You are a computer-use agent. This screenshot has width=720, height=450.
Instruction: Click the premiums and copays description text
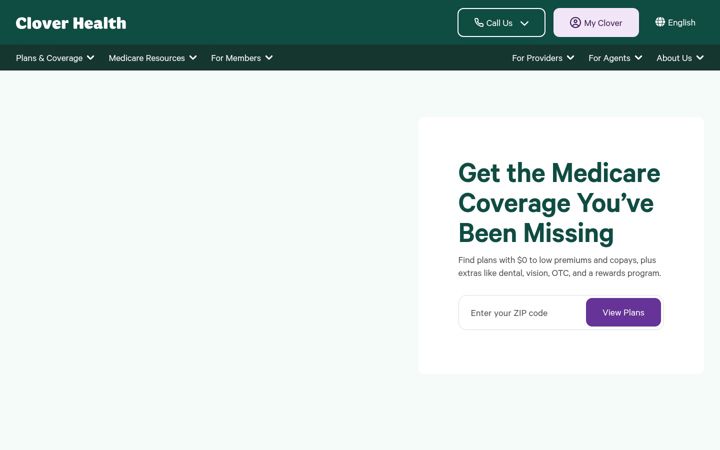pos(559,266)
